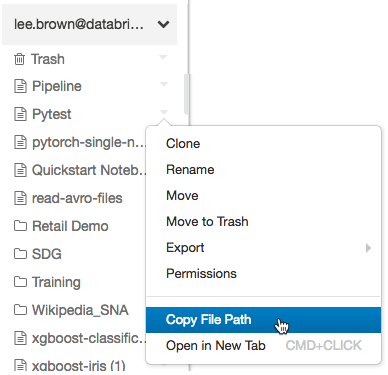388x375 pixels.
Task: Select Open in New Tab option
Action: click(216, 346)
